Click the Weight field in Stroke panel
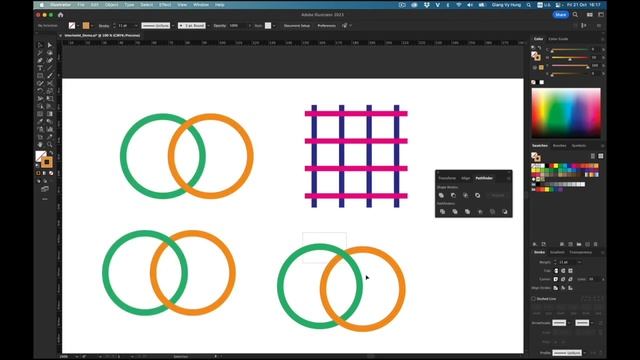Image resolution: width=640 pixels, height=360 pixels. (567, 262)
